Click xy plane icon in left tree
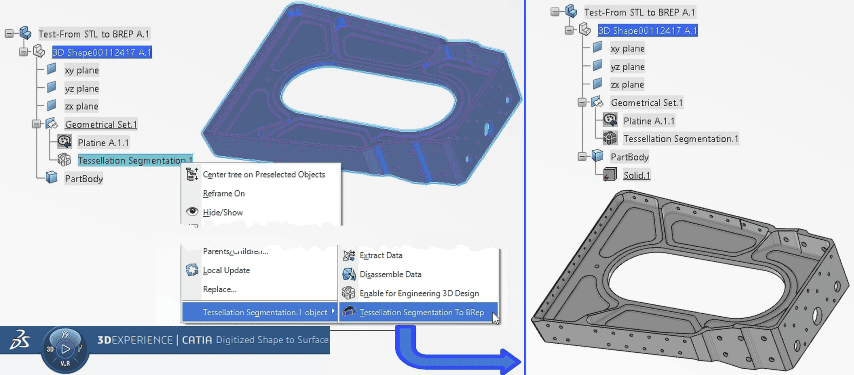 pyautogui.click(x=51, y=70)
